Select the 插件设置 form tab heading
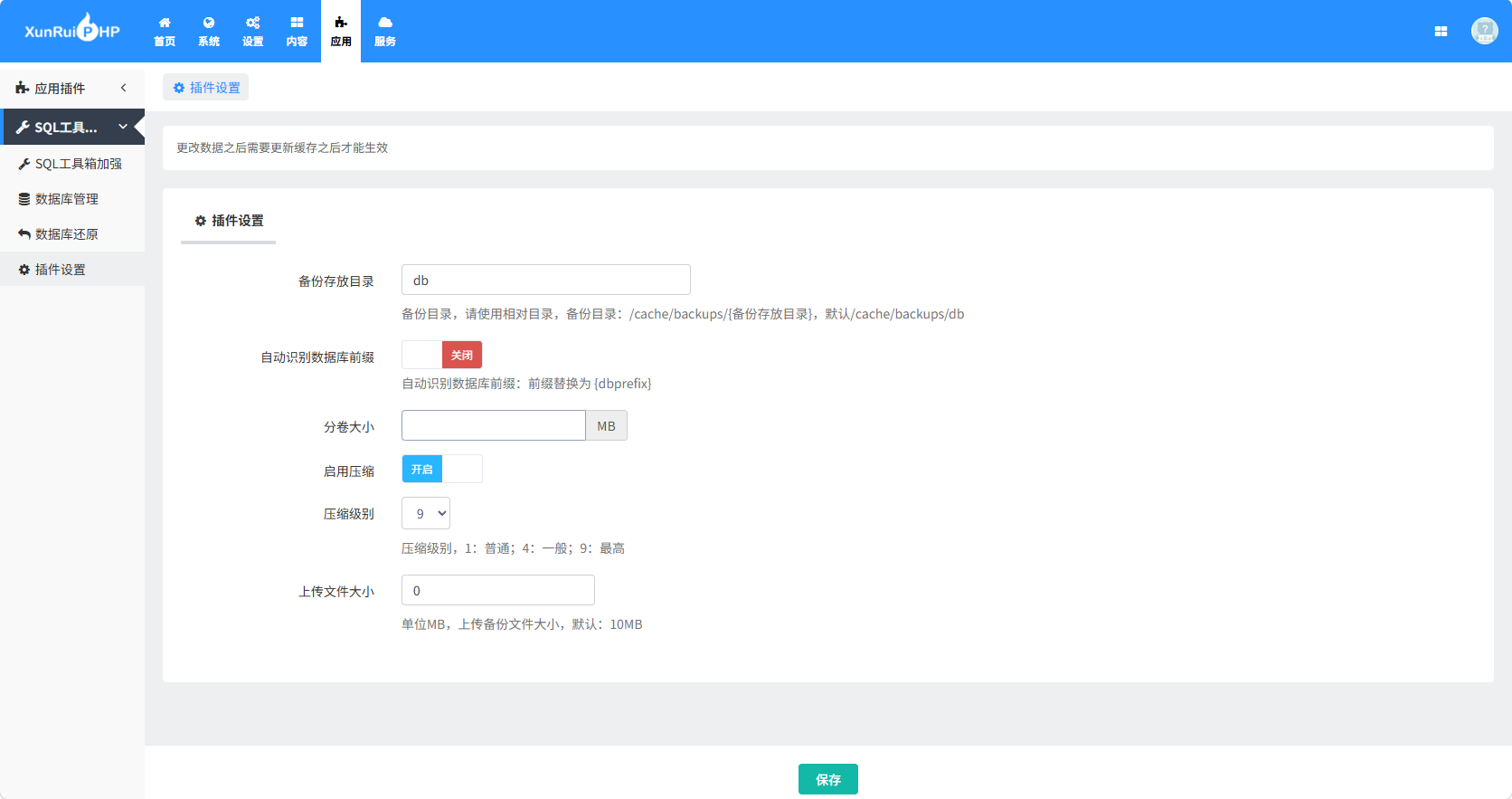Image resolution: width=1512 pixels, height=799 pixels. click(x=229, y=221)
